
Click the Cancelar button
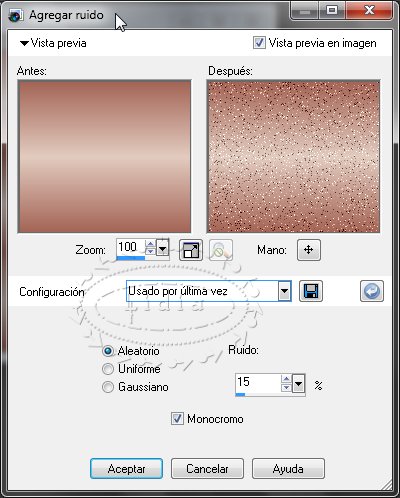point(207,469)
